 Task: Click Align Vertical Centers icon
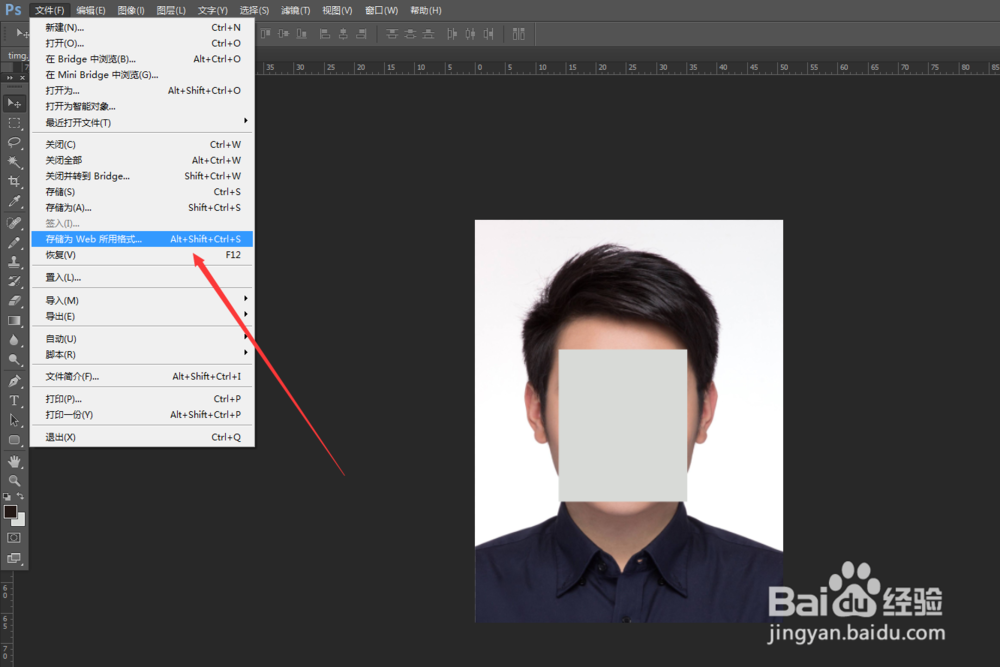[283, 34]
